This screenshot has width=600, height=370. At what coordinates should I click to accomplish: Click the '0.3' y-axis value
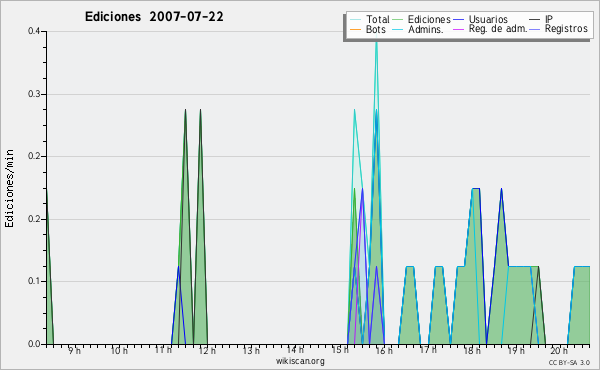pyautogui.click(x=34, y=94)
